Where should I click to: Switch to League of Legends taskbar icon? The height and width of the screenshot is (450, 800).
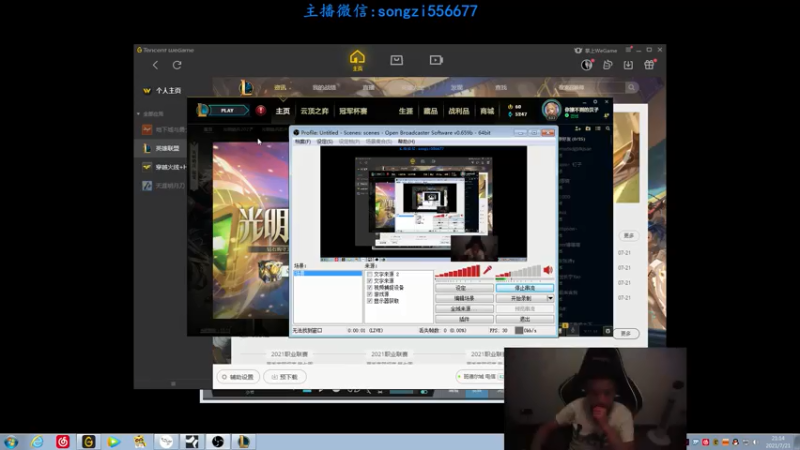[x=244, y=442]
